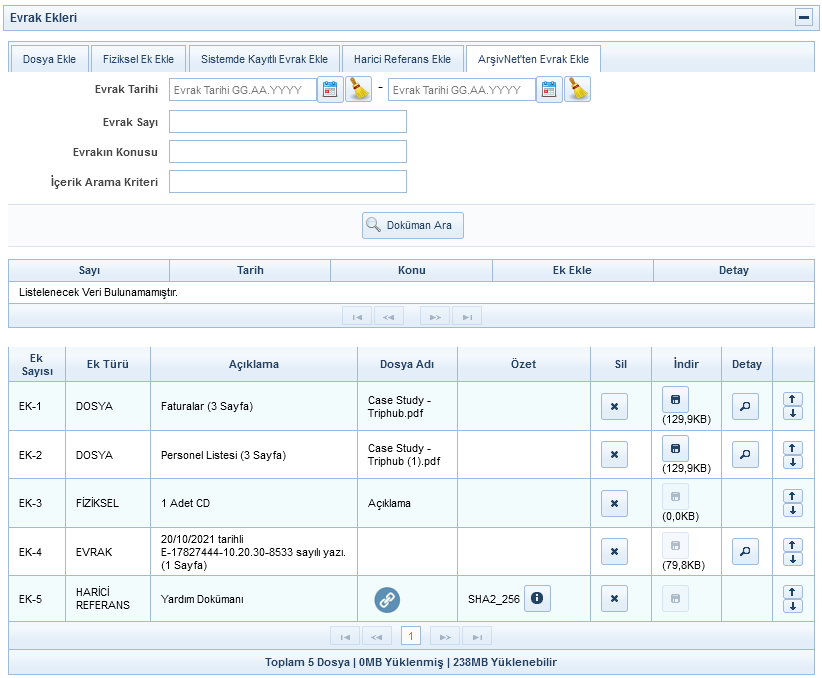Open calendar picker for start Evrak Tarihi
This screenshot has height=678, width=822.
point(330,90)
